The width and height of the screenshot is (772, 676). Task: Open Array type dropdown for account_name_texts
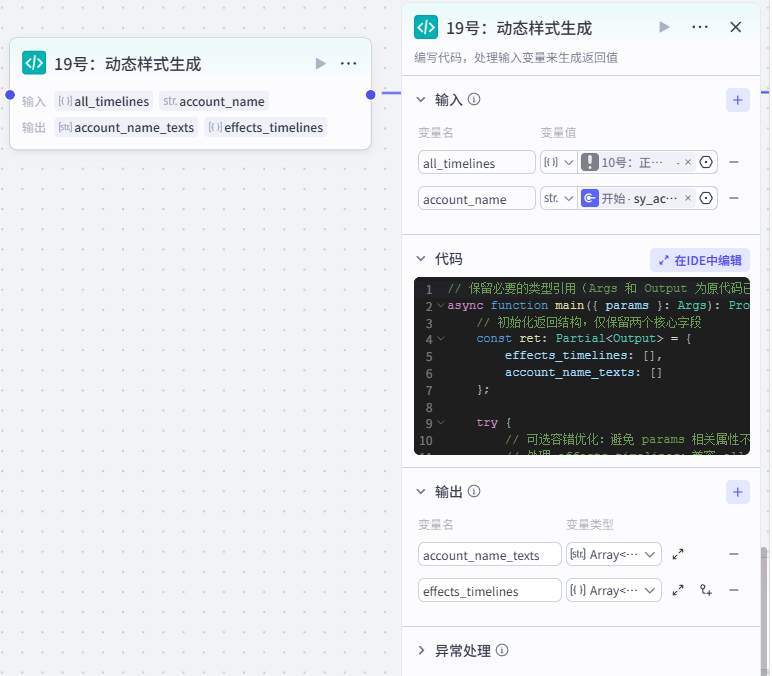pos(613,554)
